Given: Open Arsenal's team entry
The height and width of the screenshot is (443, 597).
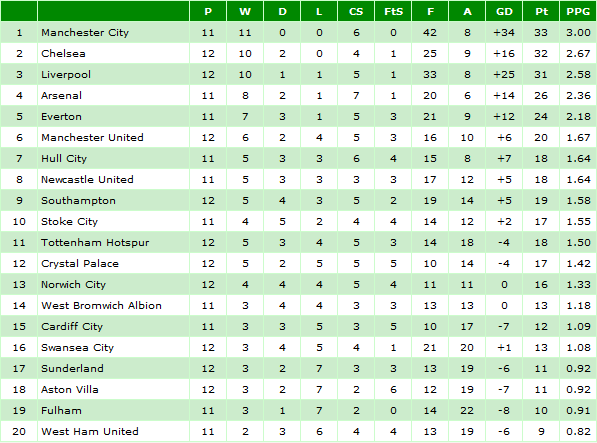Looking at the screenshot, I should click(x=61, y=96).
